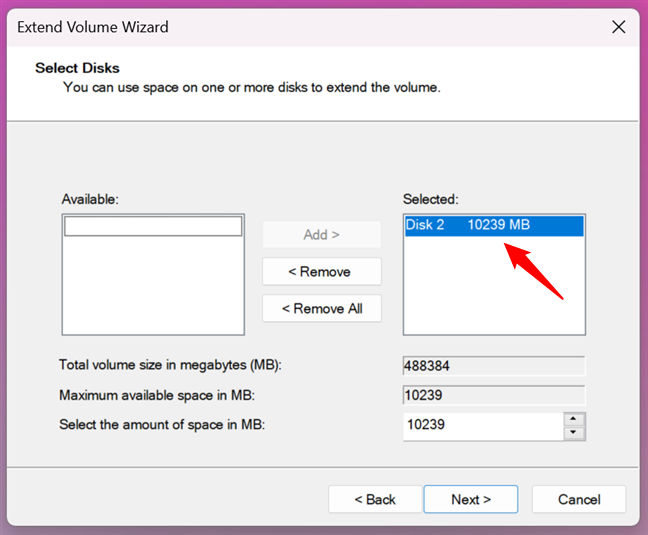
Task: Click the Select Disks heading
Action: (77, 68)
